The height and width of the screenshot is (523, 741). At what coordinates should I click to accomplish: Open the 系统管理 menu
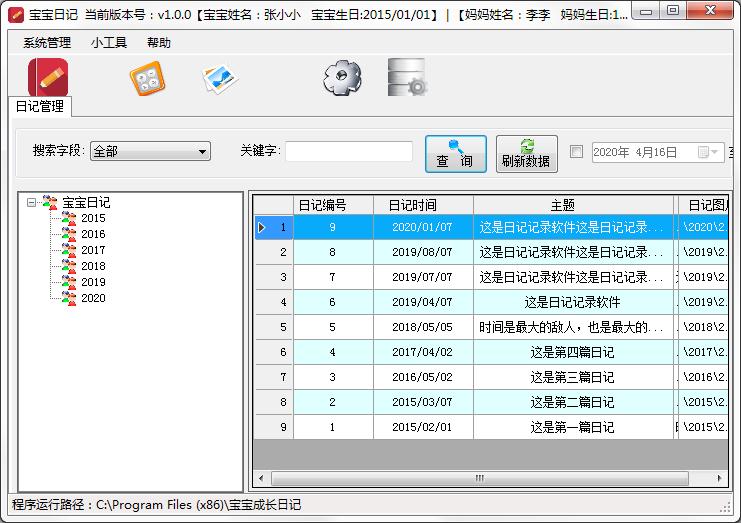[x=47, y=43]
